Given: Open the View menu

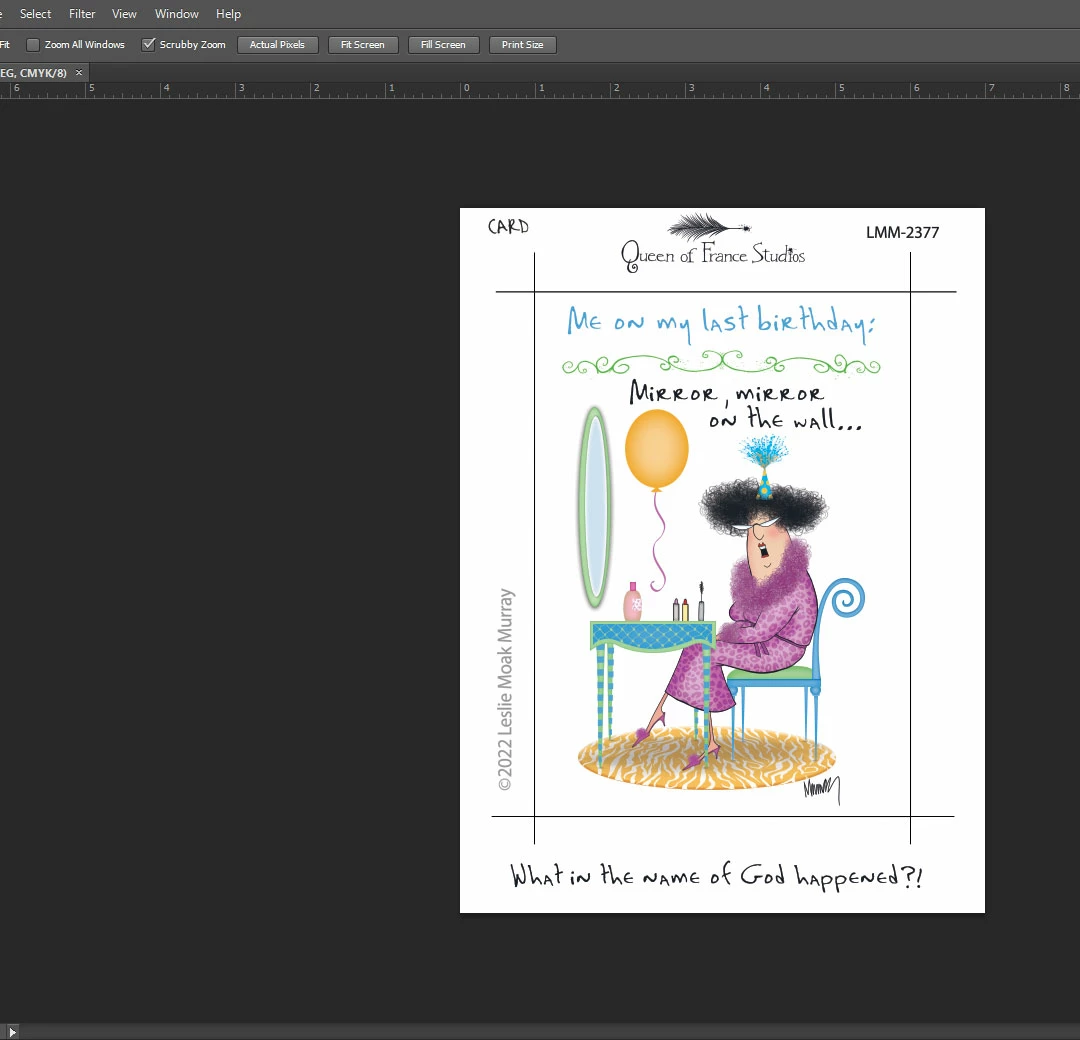Looking at the screenshot, I should [124, 14].
